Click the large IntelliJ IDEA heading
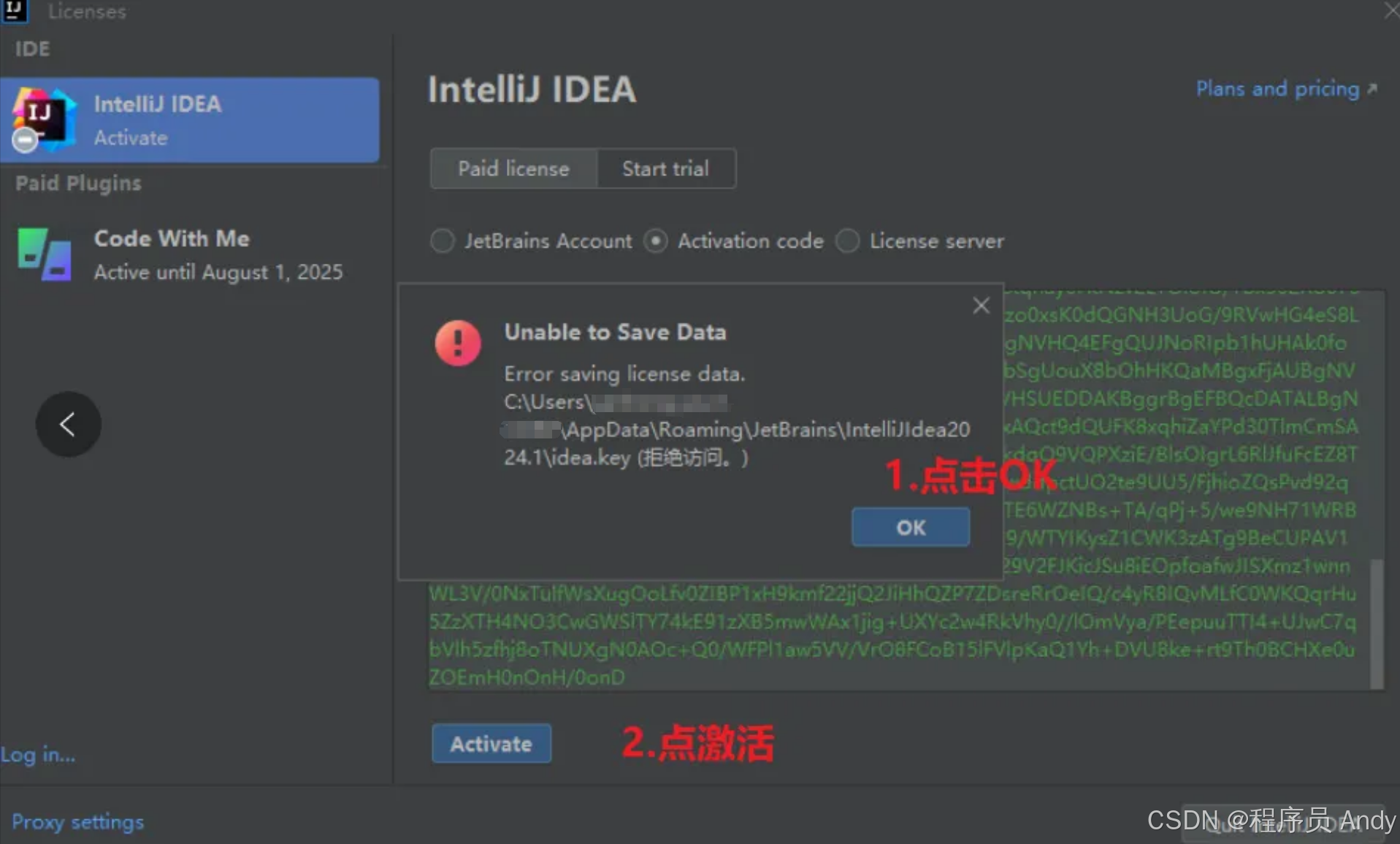Screen dimensions: 1400x844 tap(532, 90)
